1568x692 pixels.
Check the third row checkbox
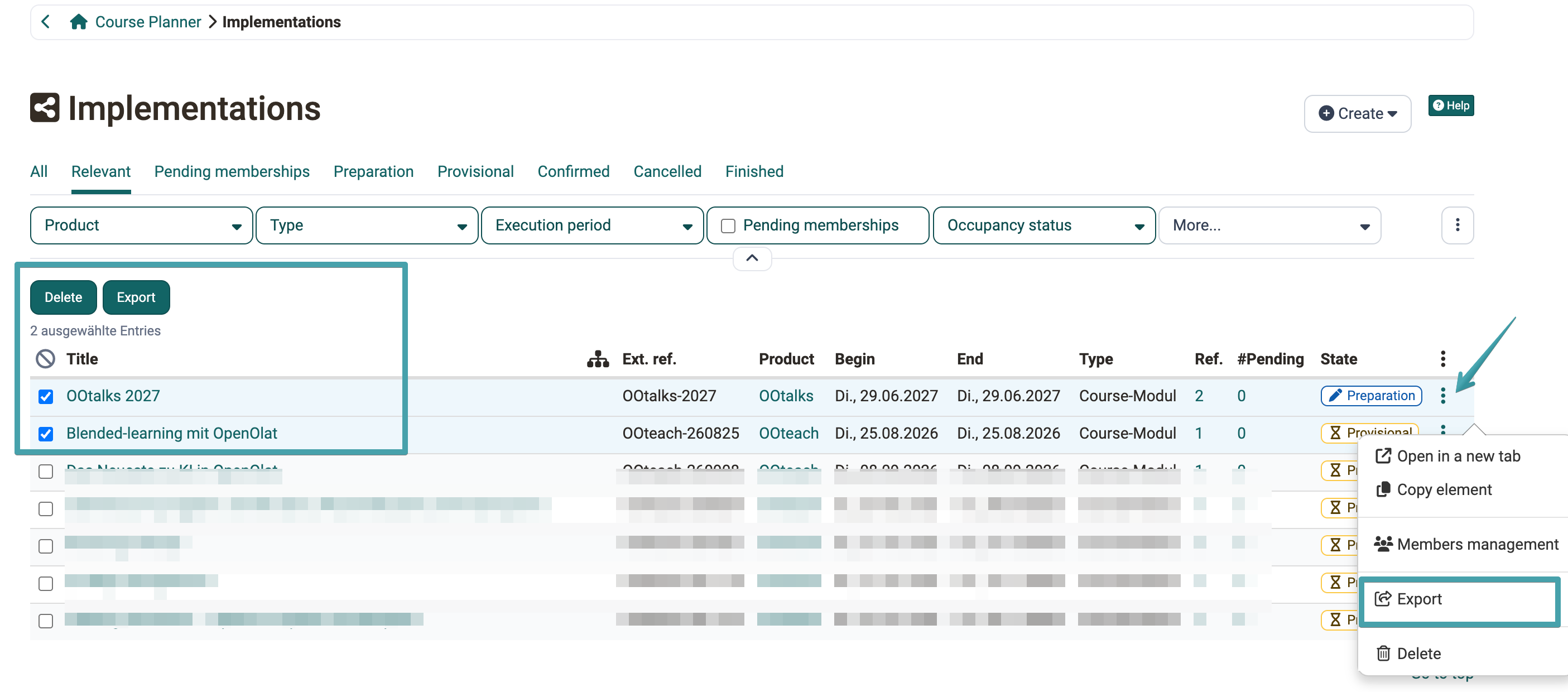tap(46, 472)
